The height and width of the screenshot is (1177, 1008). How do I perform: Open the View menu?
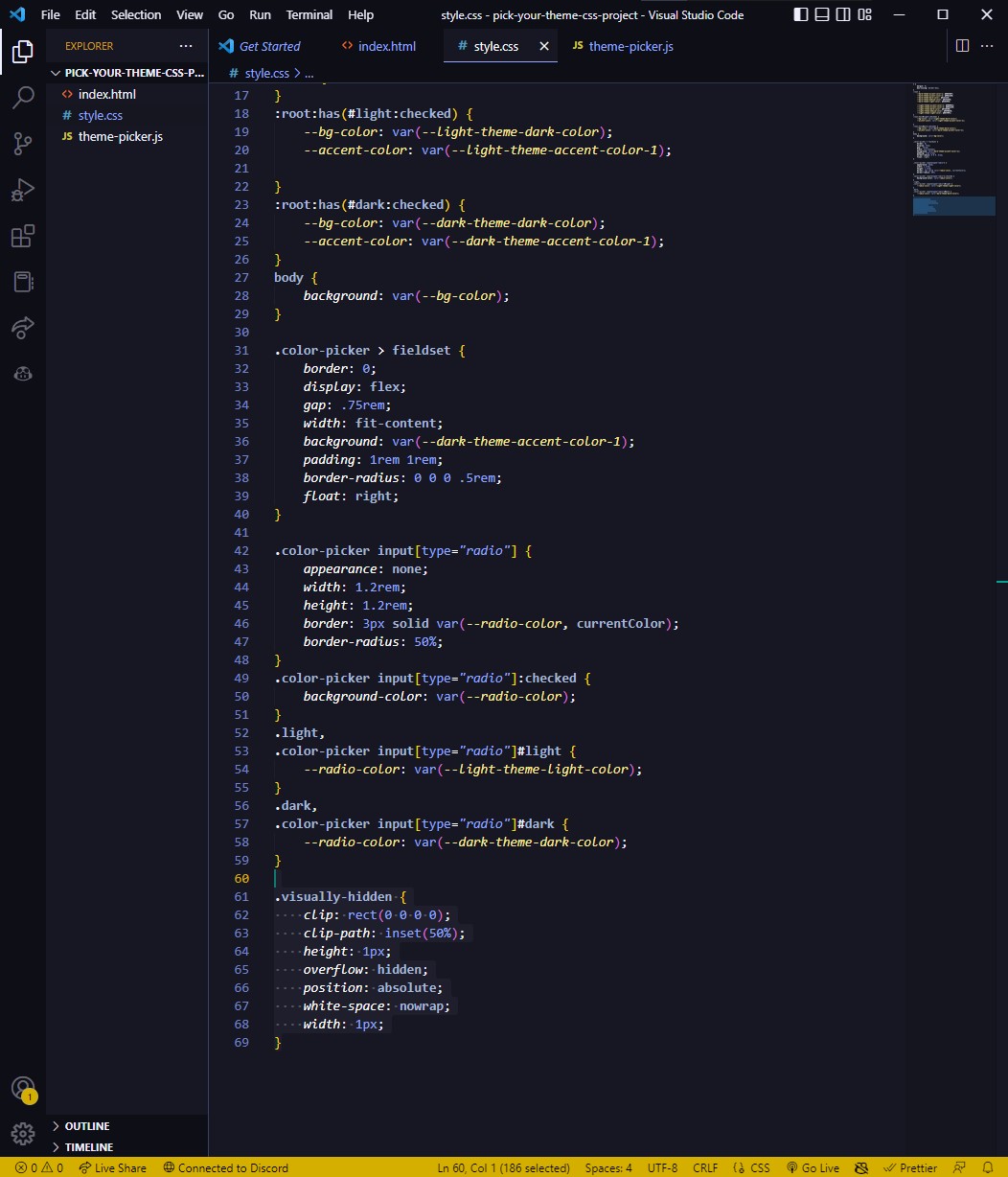[x=190, y=14]
